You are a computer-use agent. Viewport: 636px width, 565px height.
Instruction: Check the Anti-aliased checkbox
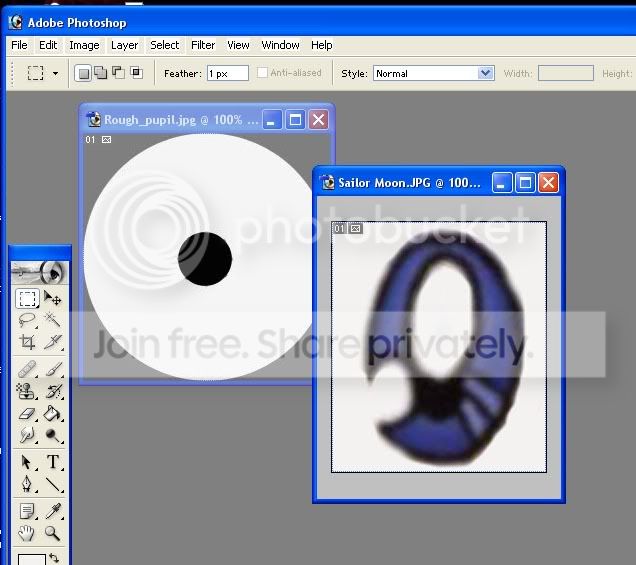(x=262, y=73)
